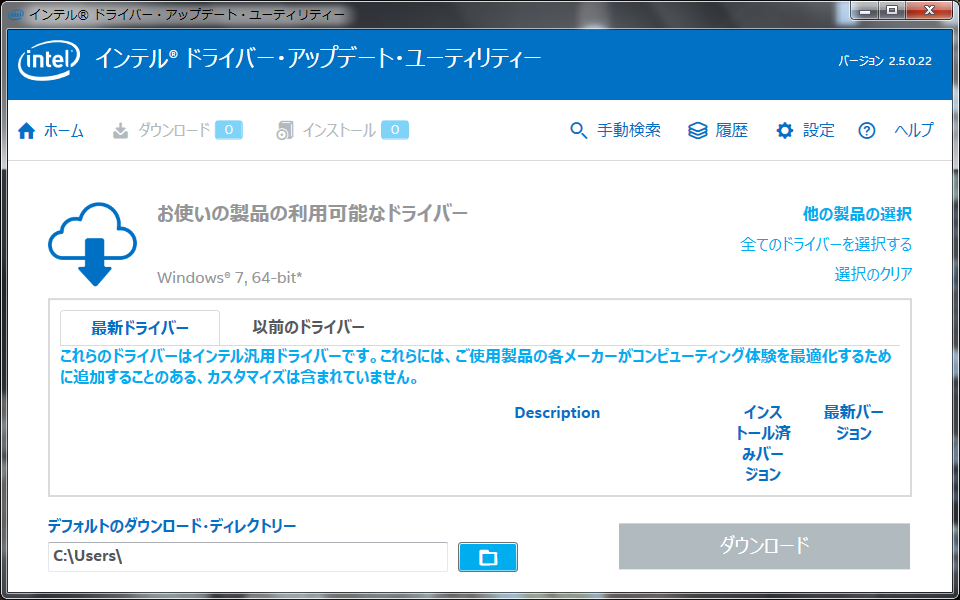Maximize the window
The width and height of the screenshot is (960, 600).
point(893,10)
